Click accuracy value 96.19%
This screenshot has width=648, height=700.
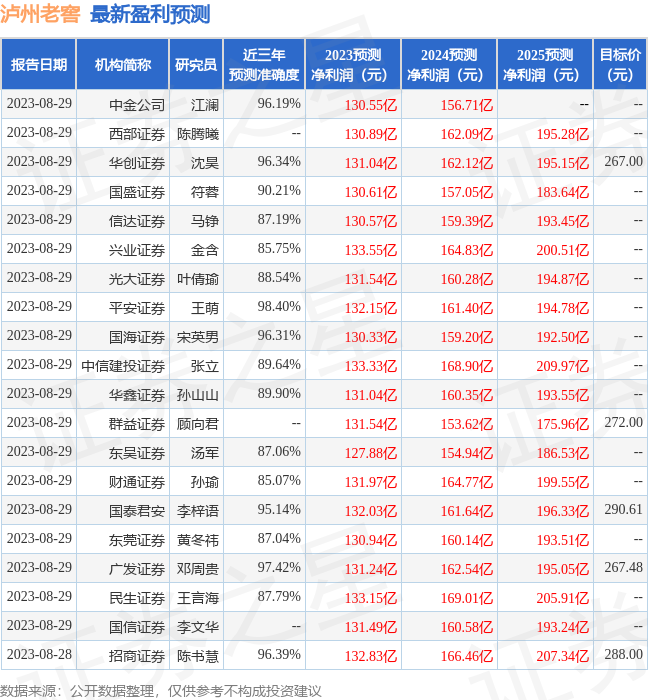[x=279, y=104]
